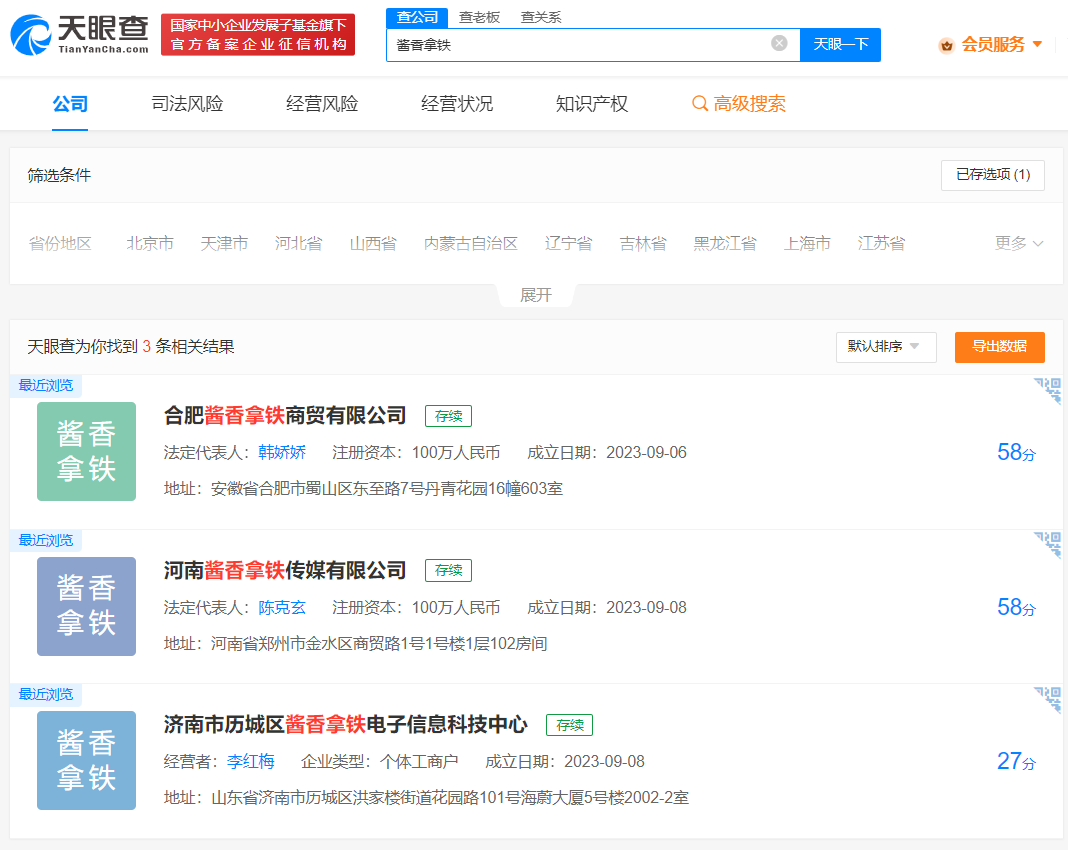Click the 酱香拿铁 logo thumbnail of the first result

[86, 451]
